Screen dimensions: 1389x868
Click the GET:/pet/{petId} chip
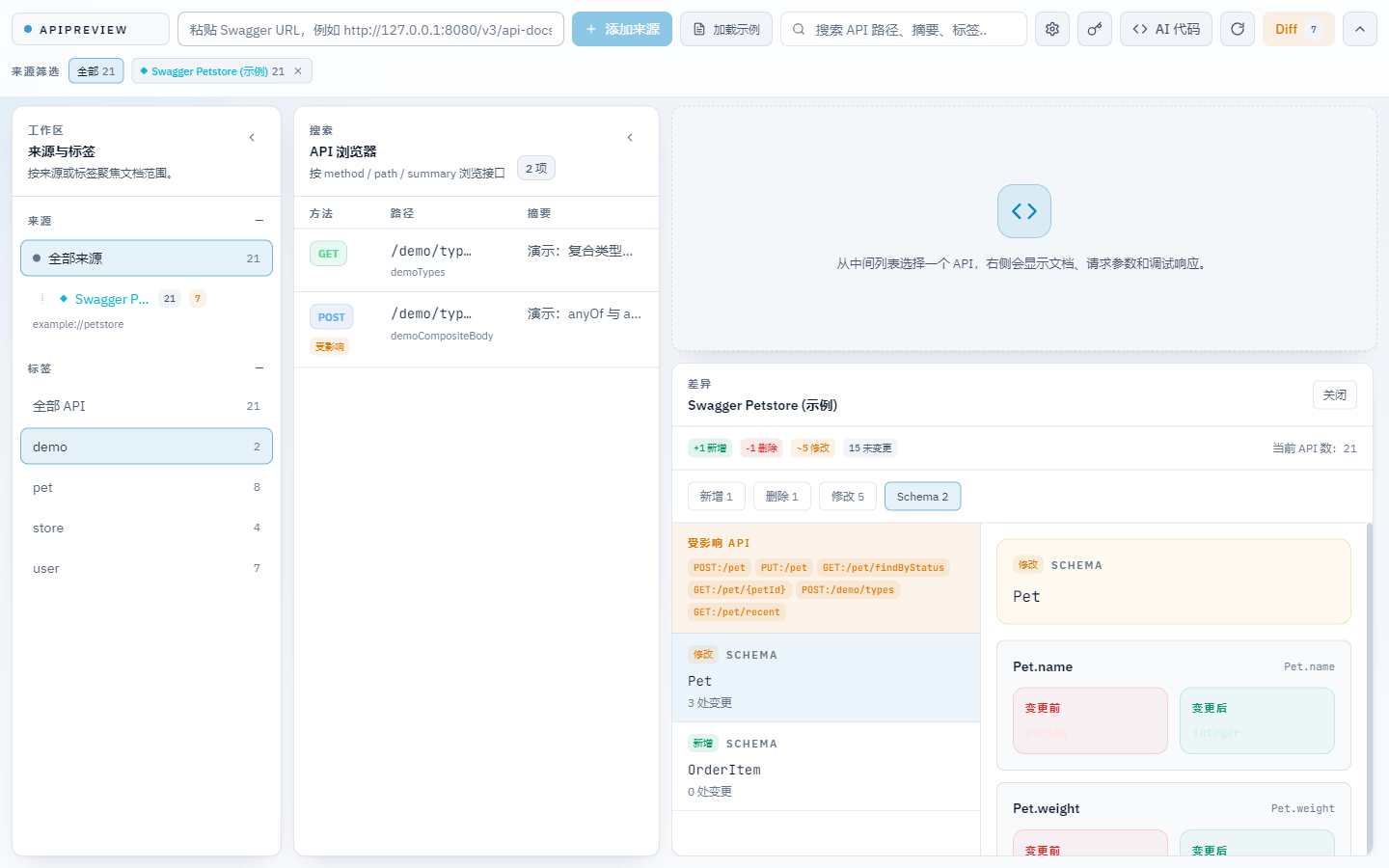tap(740, 590)
